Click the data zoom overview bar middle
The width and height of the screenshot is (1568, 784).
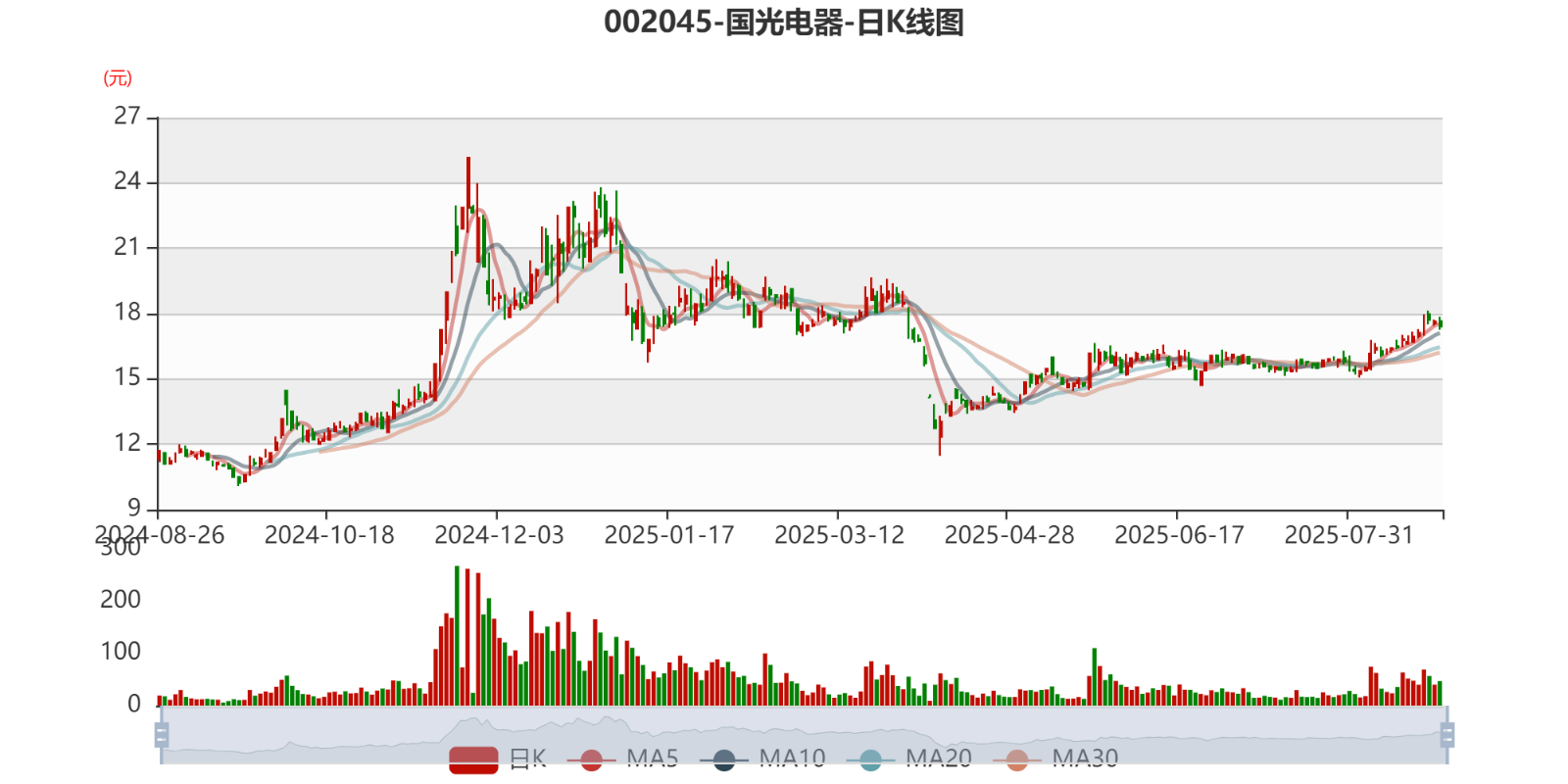pyautogui.click(x=804, y=735)
